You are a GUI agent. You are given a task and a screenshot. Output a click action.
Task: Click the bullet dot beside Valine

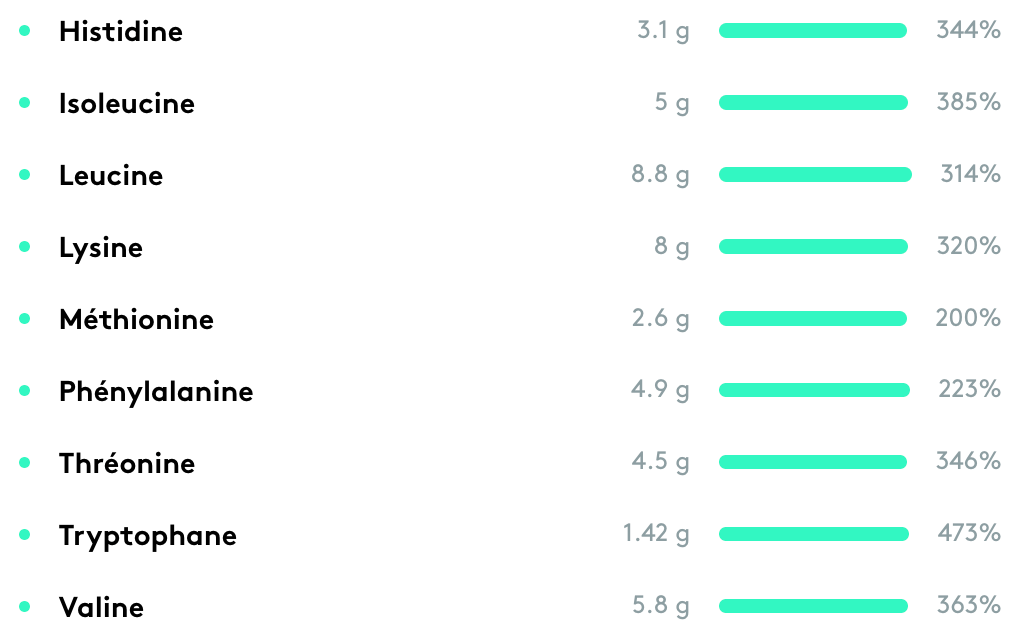24,607
